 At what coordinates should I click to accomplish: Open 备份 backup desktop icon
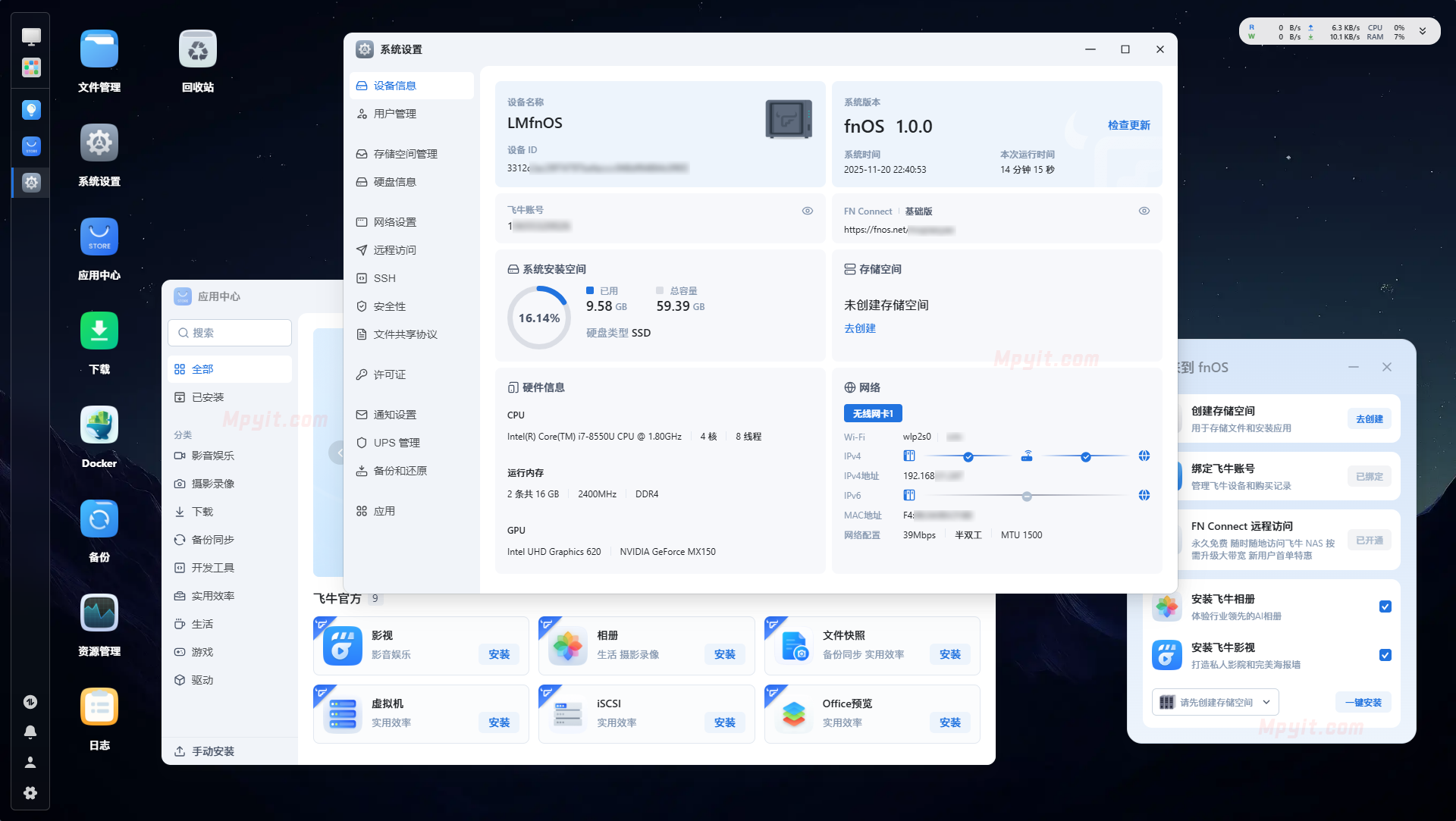click(x=99, y=519)
